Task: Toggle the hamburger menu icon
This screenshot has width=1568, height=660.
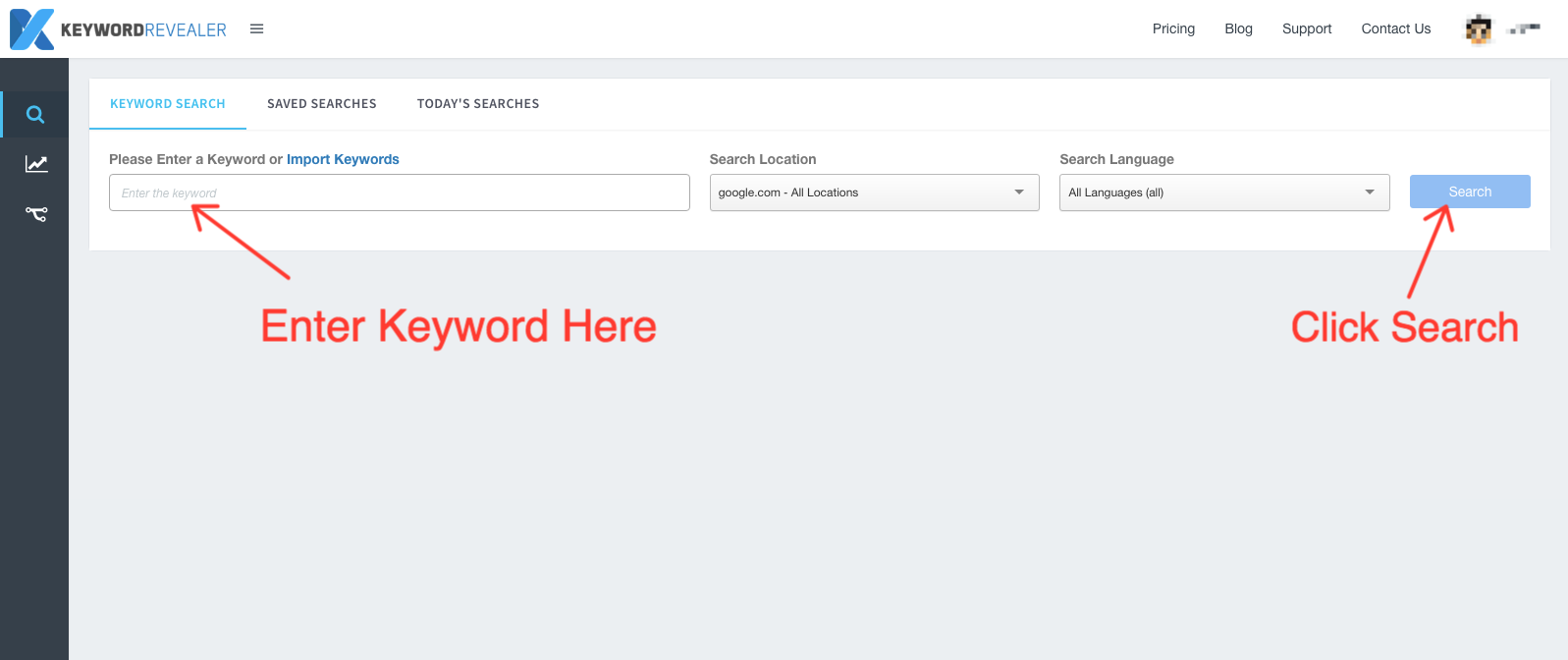Action: [x=257, y=29]
